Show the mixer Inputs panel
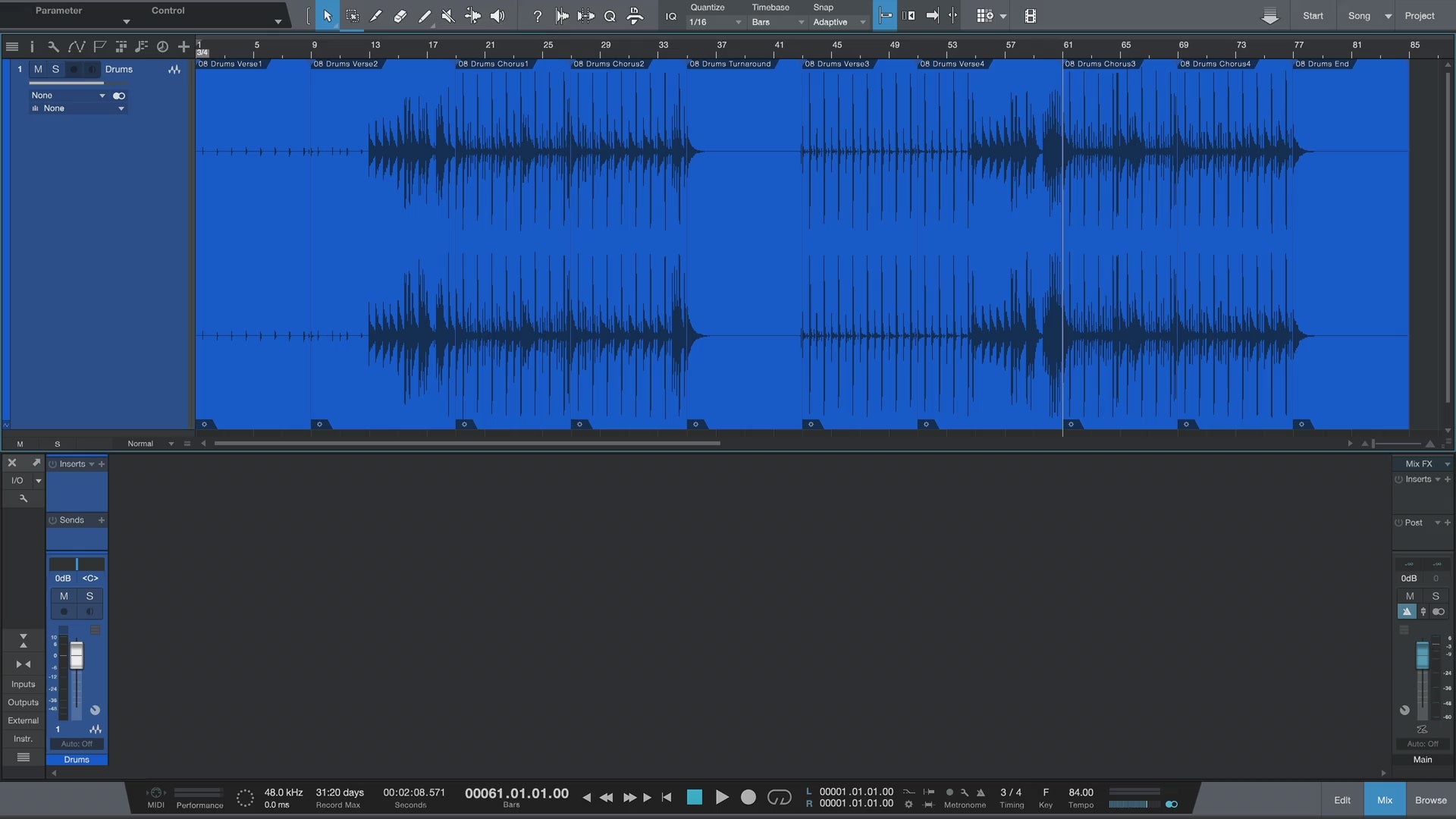1456x819 pixels. [x=23, y=684]
